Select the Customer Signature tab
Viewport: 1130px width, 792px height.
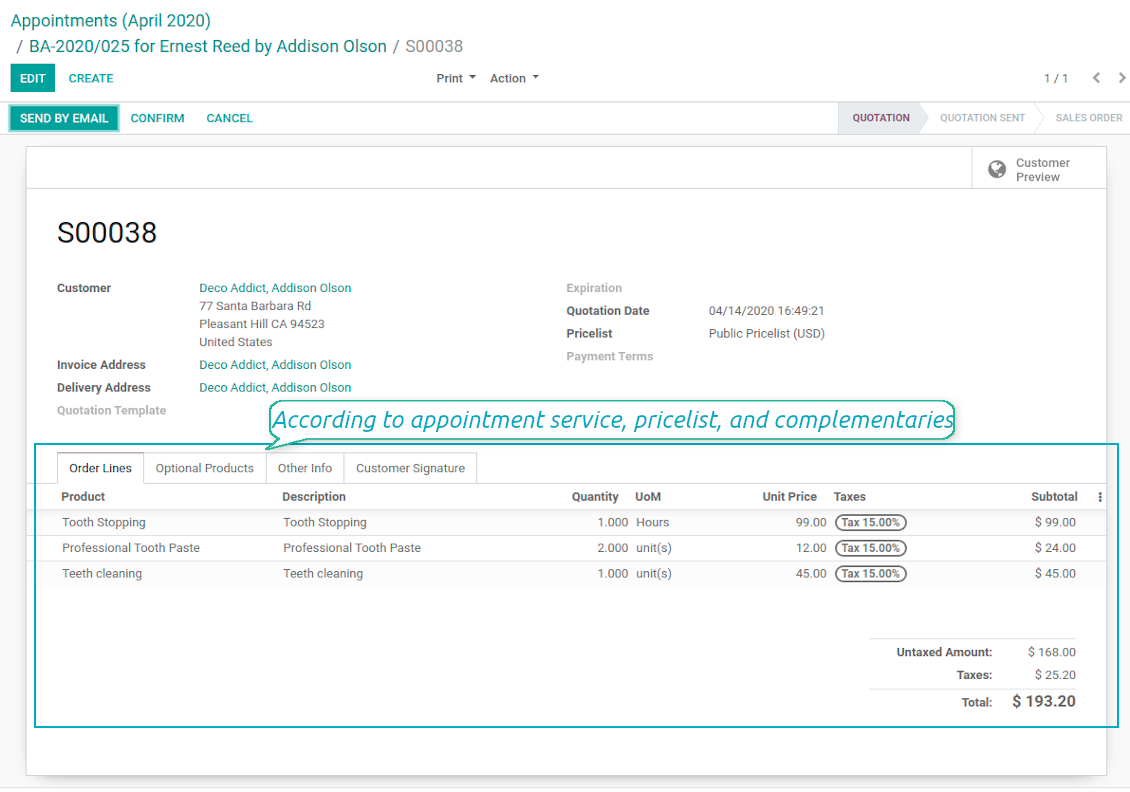(x=410, y=468)
